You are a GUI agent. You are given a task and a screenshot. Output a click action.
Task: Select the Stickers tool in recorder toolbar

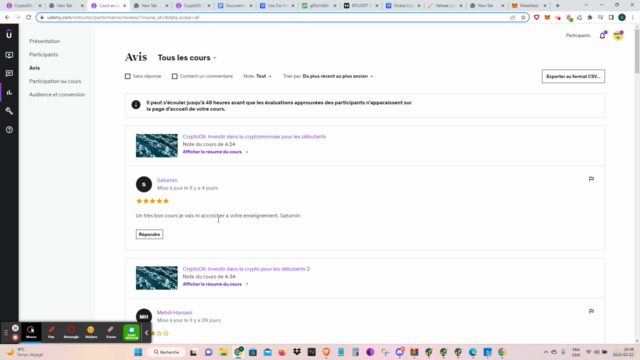(91, 332)
